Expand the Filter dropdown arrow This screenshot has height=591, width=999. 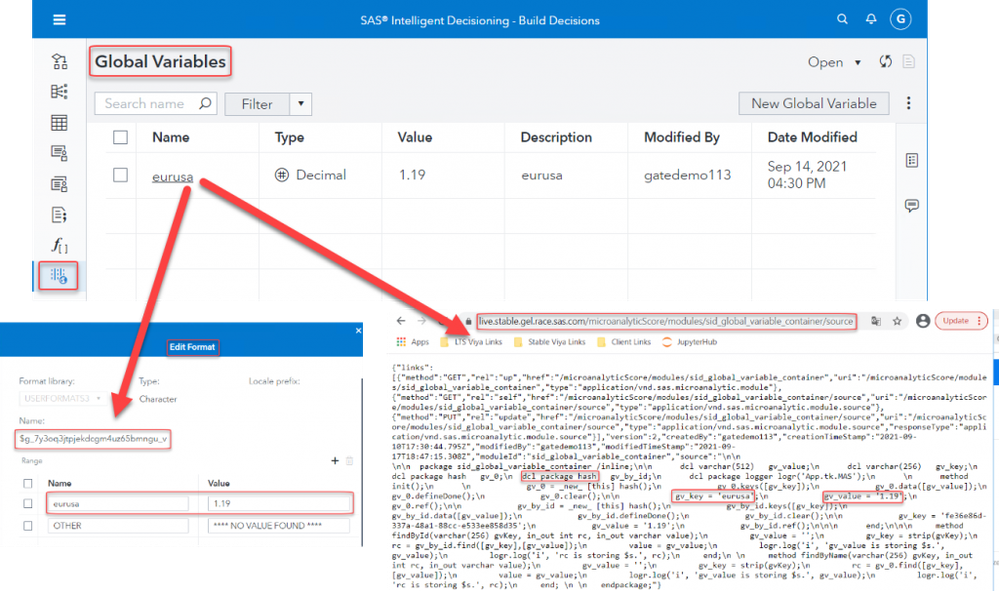coord(301,104)
